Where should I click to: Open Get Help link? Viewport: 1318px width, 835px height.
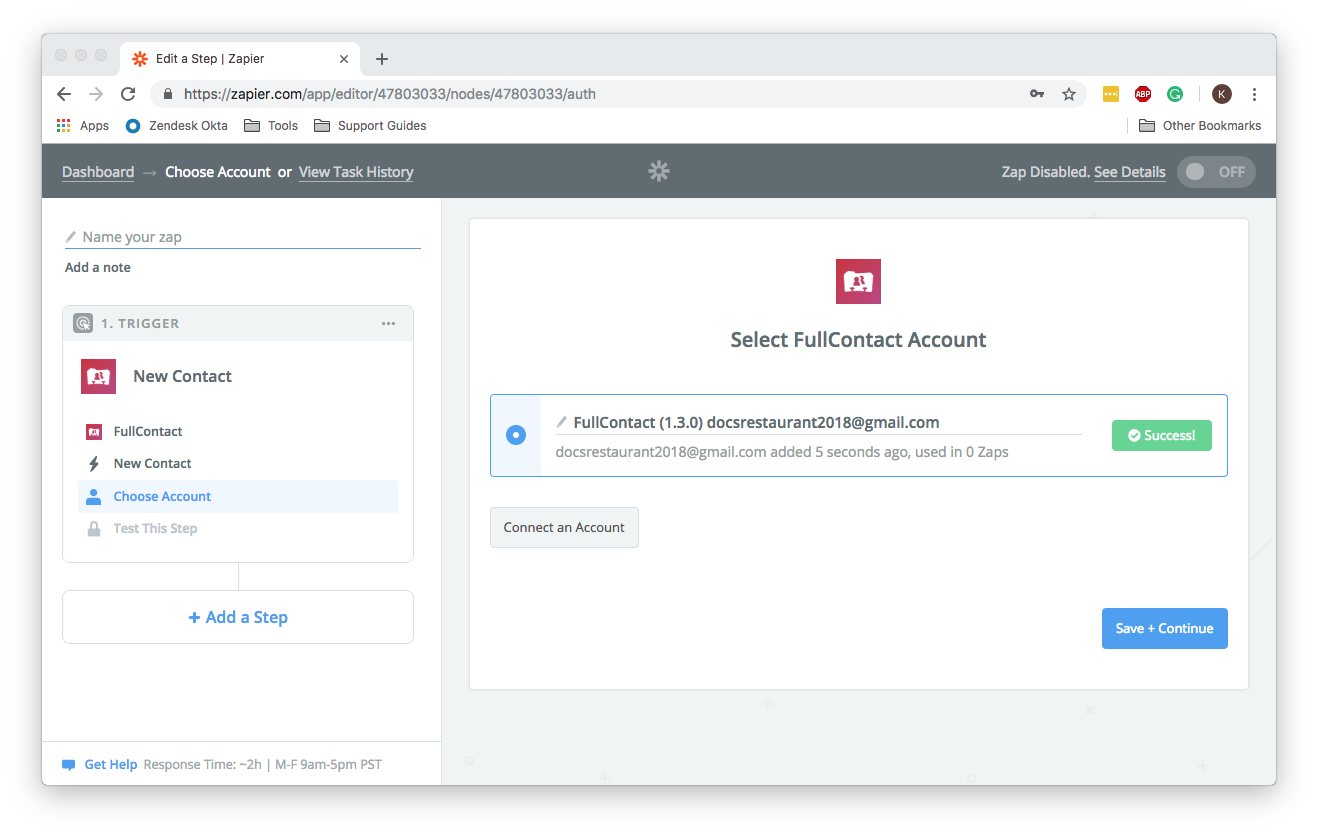[x=111, y=764]
